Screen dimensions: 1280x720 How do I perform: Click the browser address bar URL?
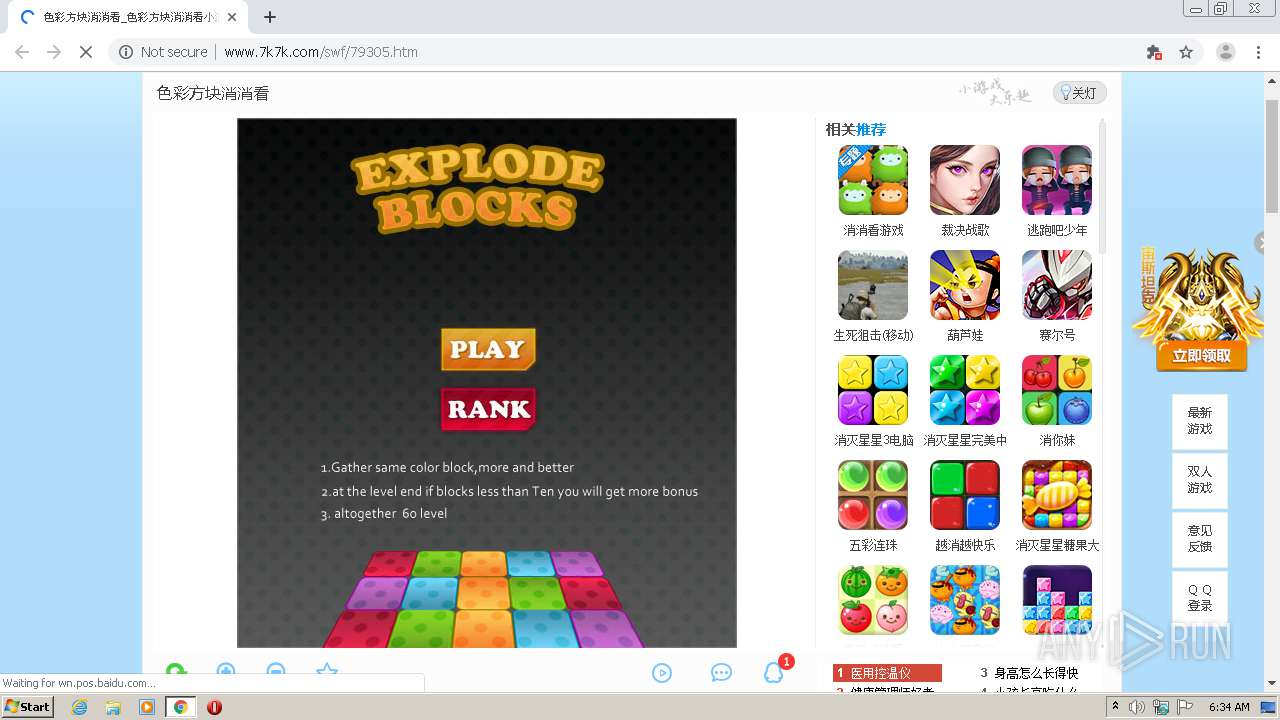(x=321, y=52)
